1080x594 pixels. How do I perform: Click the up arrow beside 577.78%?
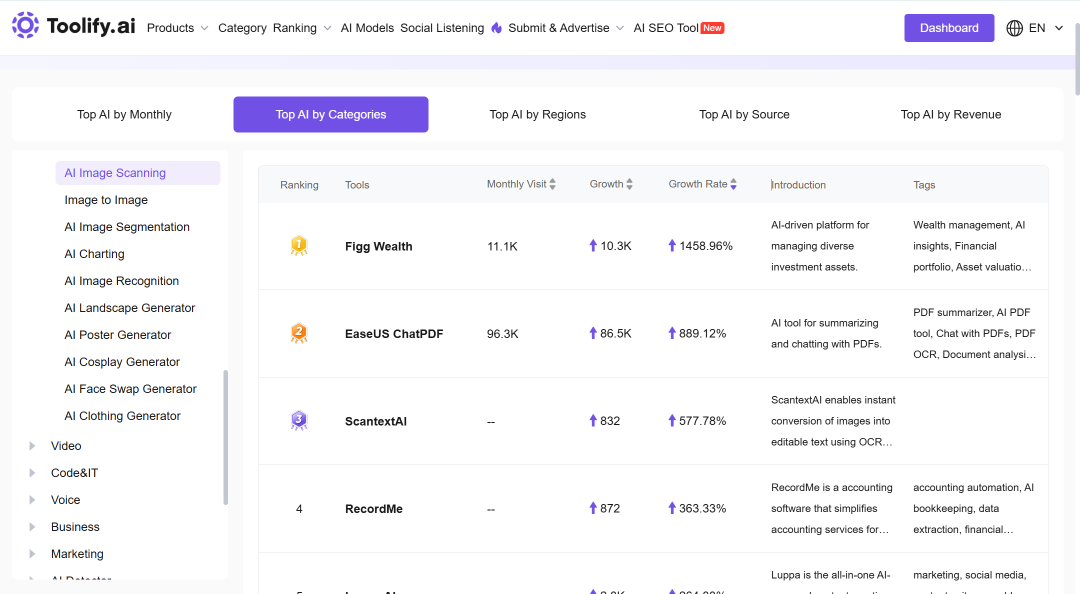click(672, 420)
